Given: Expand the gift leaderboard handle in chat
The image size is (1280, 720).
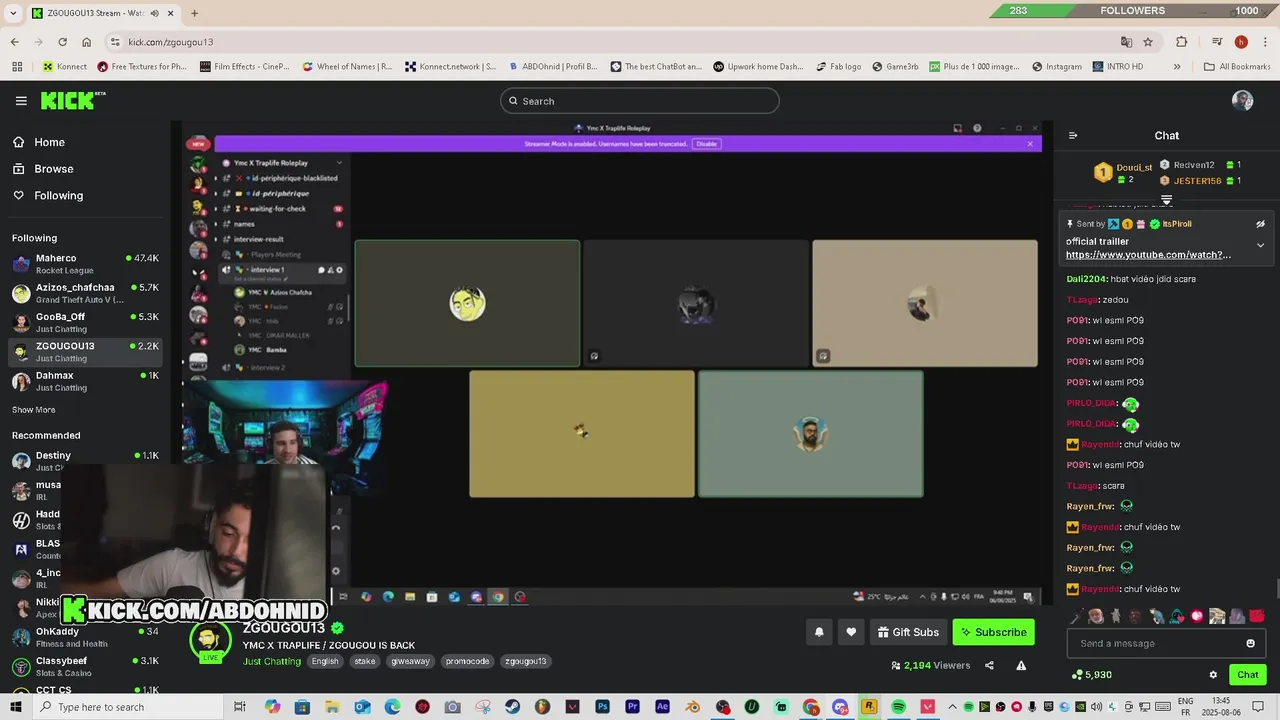Looking at the screenshot, I should pyautogui.click(x=1166, y=201).
